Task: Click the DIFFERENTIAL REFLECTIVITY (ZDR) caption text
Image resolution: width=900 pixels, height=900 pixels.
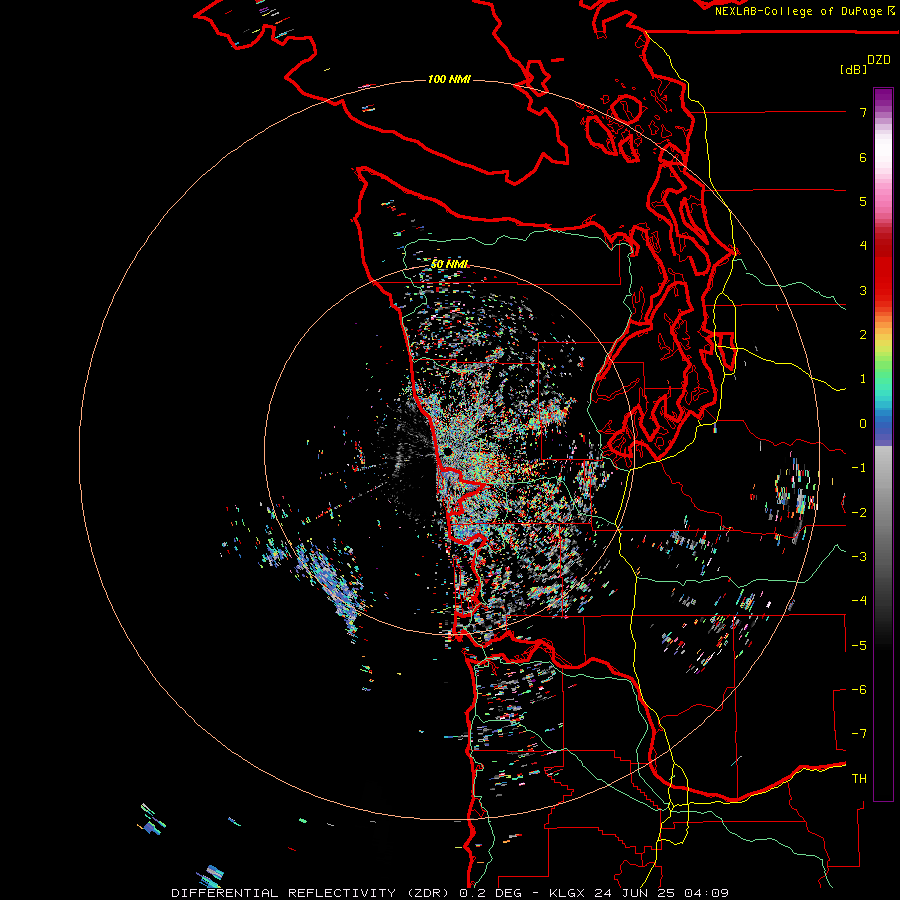Action: pyautogui.click(x=312, y=893)
